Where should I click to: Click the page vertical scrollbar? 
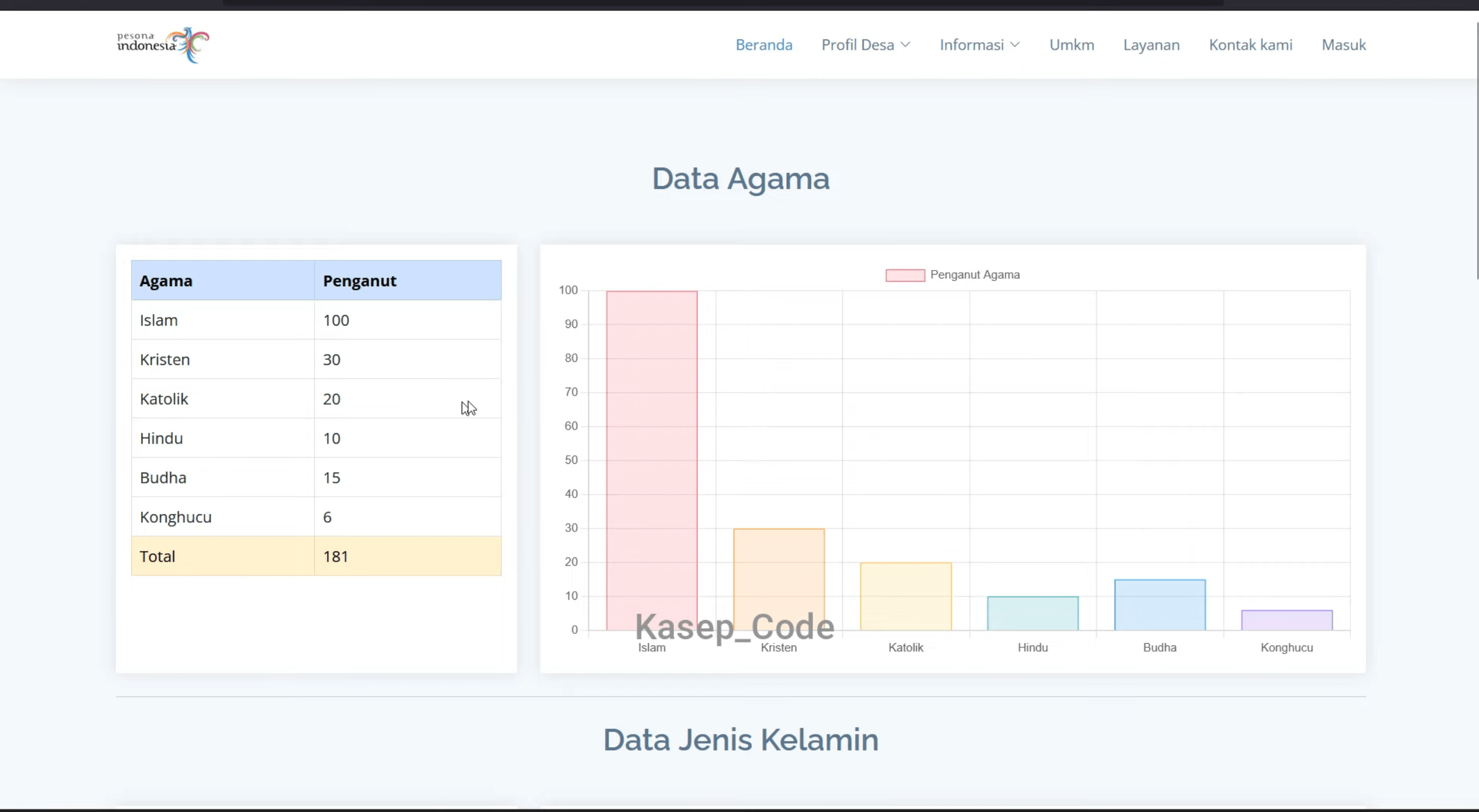click(1477, 150)
